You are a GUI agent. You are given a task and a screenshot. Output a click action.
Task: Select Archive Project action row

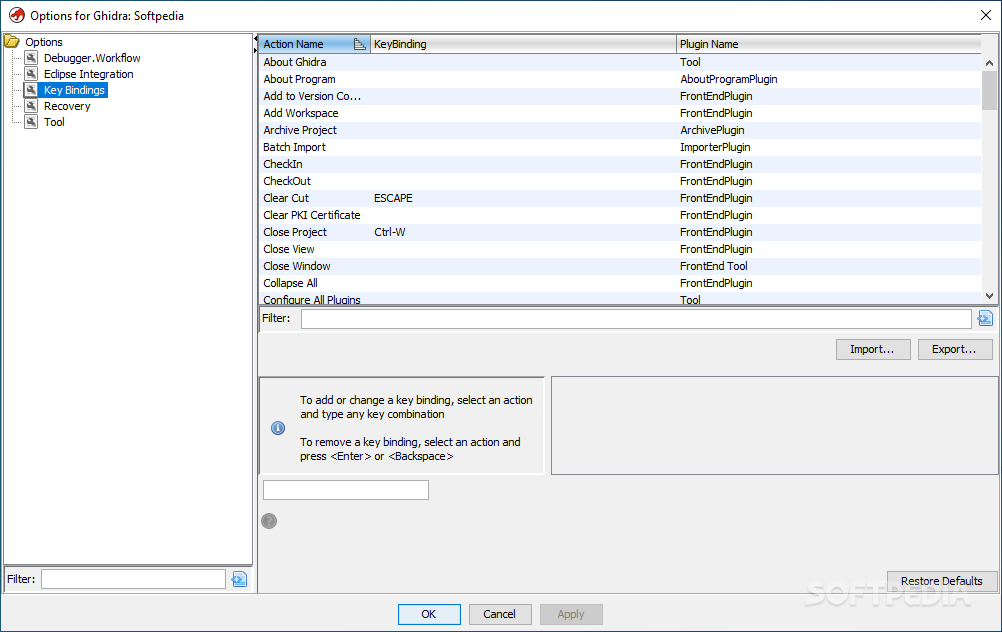pyautogui.click(x=620, y=130)
